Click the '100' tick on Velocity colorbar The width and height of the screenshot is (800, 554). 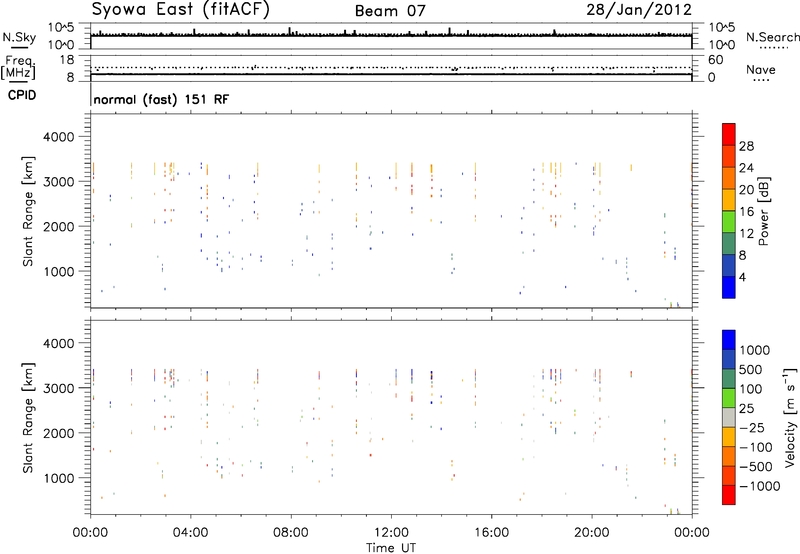[x=751, y=389]
